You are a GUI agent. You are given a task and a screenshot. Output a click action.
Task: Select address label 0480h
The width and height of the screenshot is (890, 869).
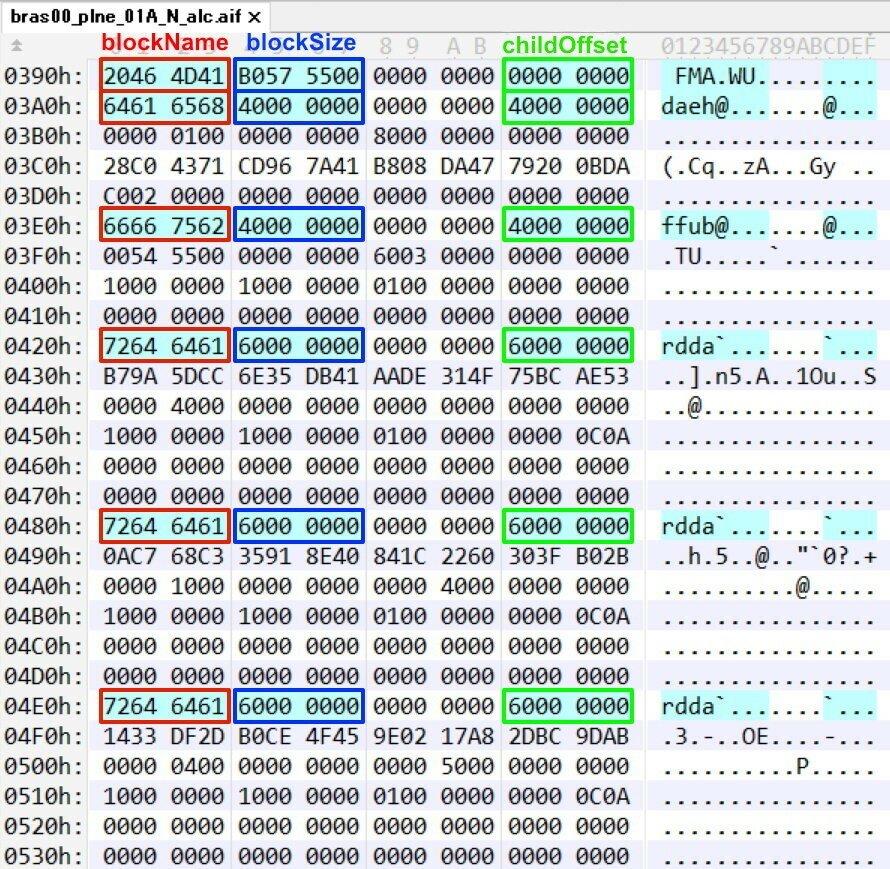pyautogui.click(x=43, y=526)
